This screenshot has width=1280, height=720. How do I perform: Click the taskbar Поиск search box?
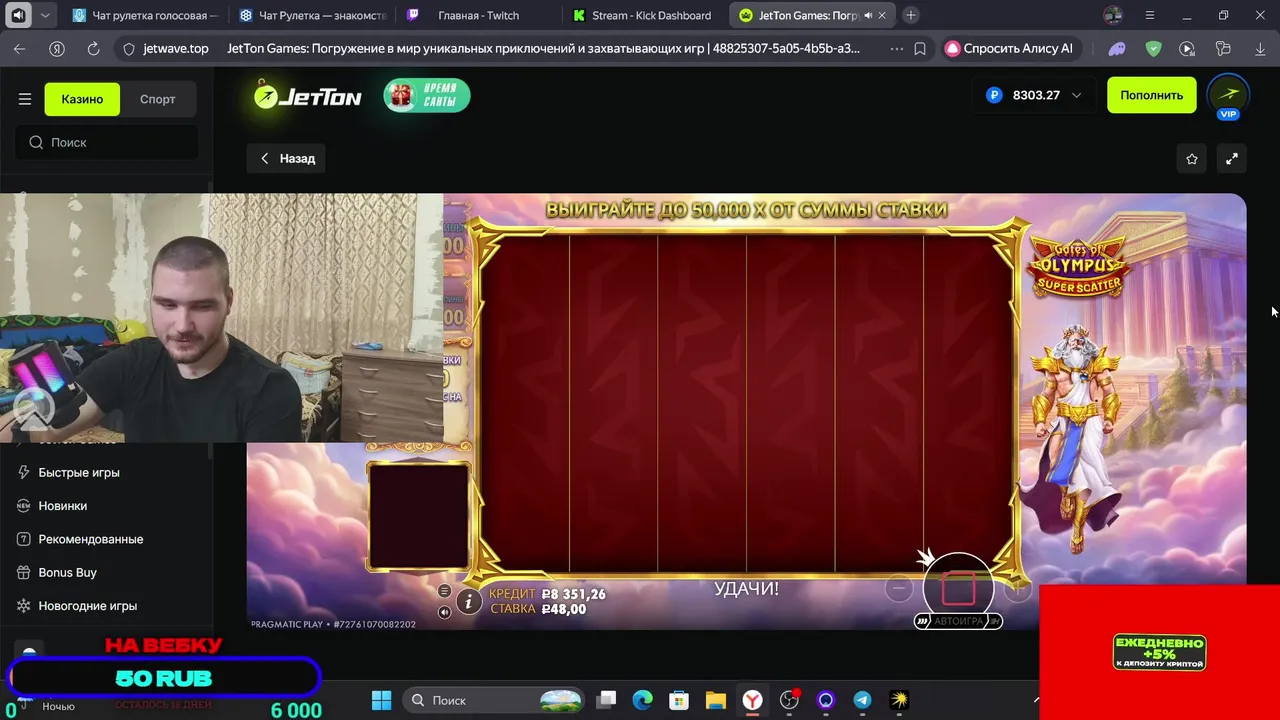495,700
